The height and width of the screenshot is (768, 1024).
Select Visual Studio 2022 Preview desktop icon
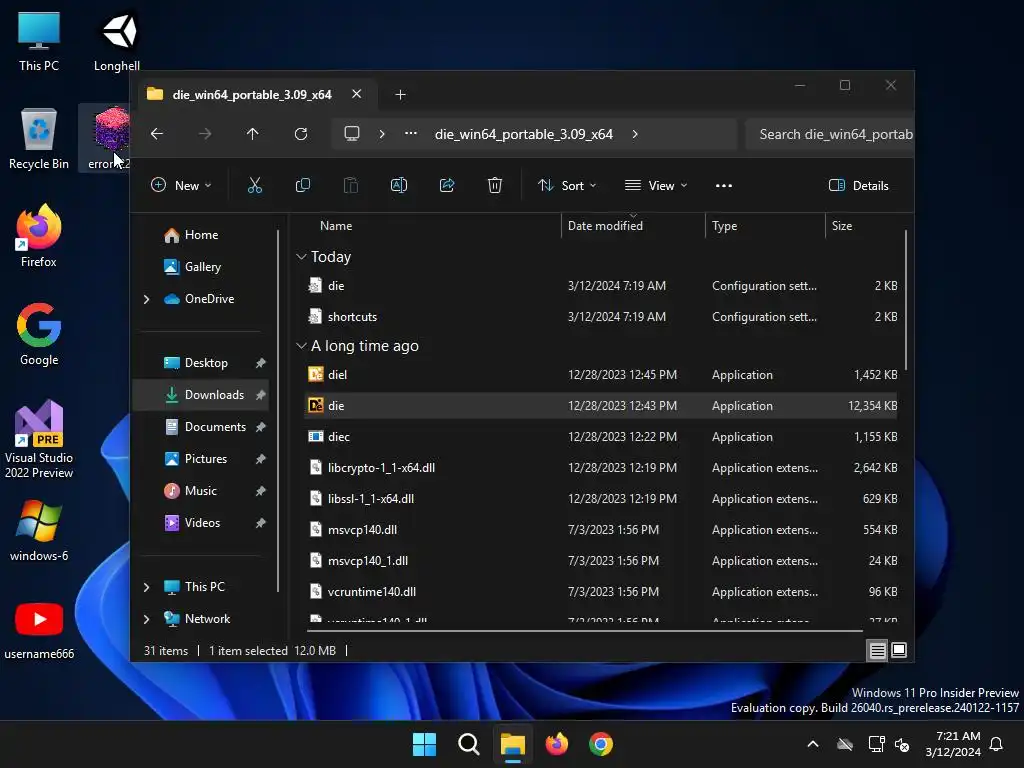tap(39, 439)
